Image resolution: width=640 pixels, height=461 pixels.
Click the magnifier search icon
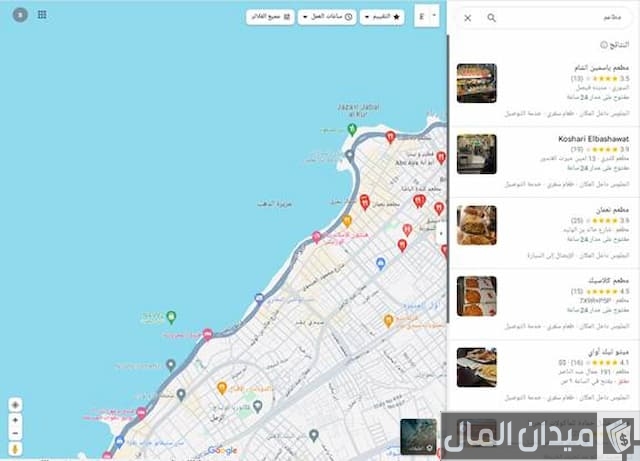491,18
